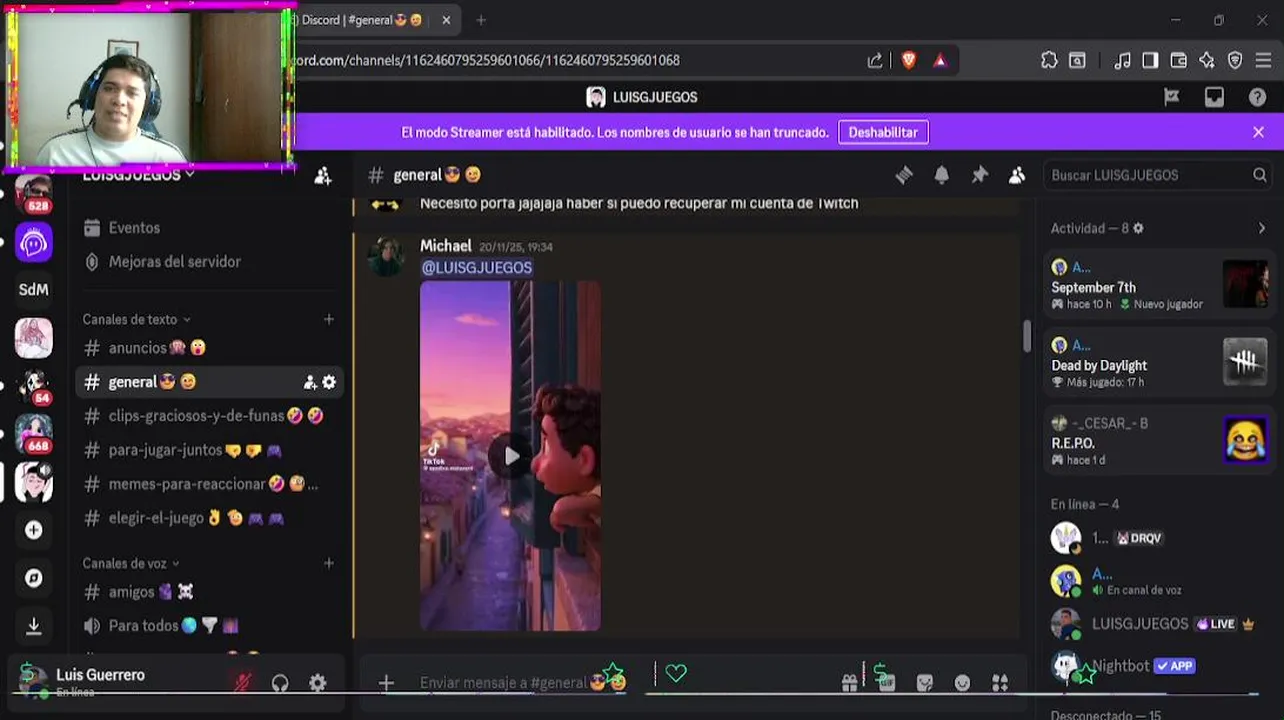Add a channel next to Canales de voz
1284x720 pixels.
pos(329,563)
